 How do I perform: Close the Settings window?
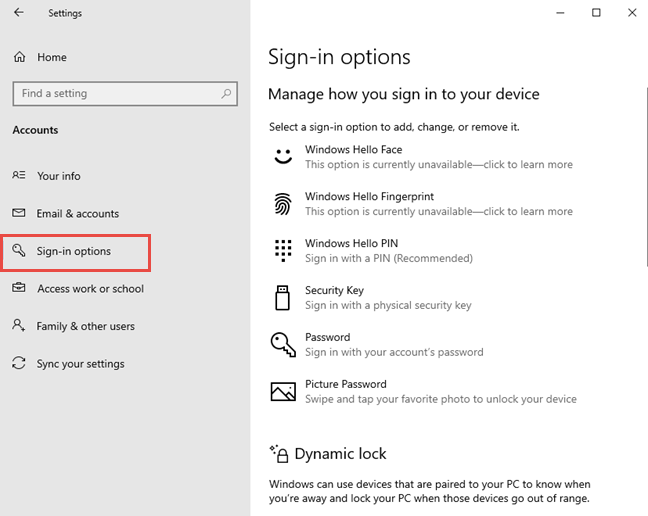632,13
